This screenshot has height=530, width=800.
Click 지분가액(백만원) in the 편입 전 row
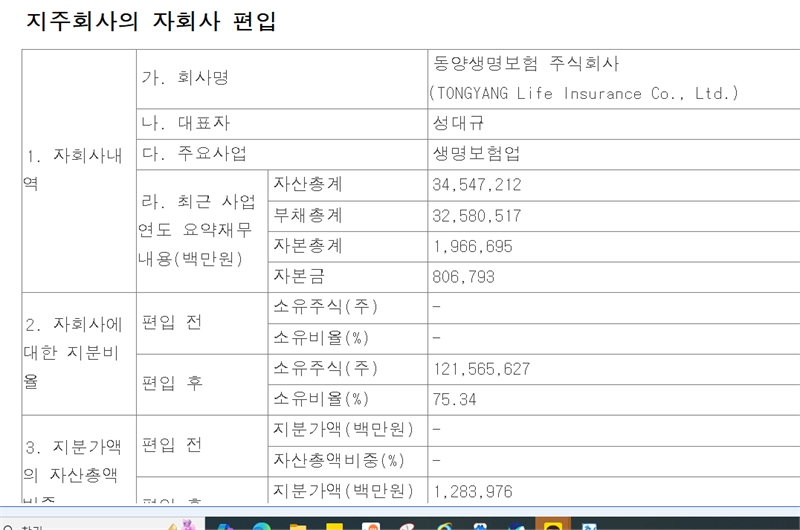tap(343, 430)
